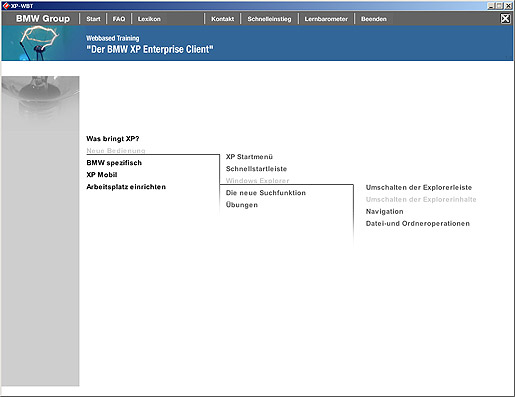Open 'Umschalten der Explorerinhalte' lesson

(x=421, y=199)
